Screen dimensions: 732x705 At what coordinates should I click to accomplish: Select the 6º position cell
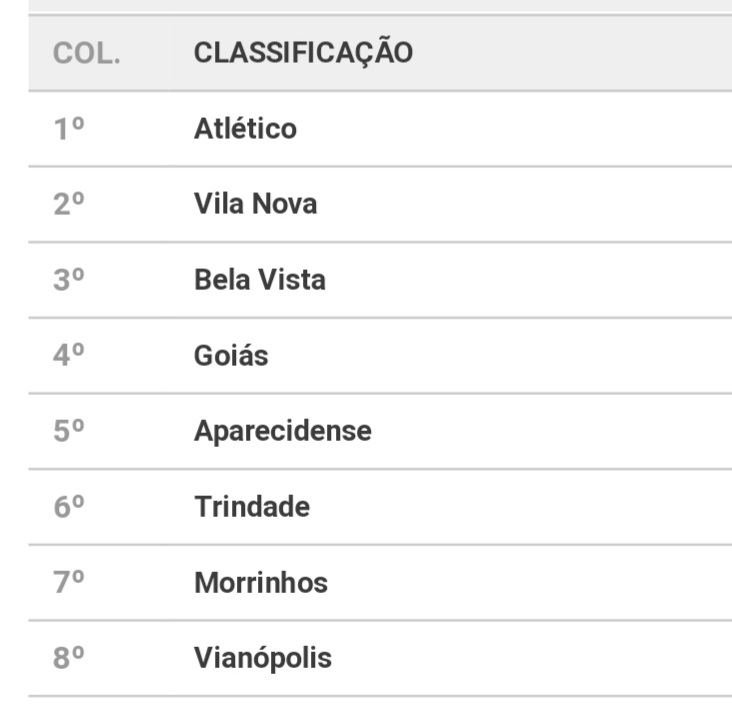(x=69, y=507)
